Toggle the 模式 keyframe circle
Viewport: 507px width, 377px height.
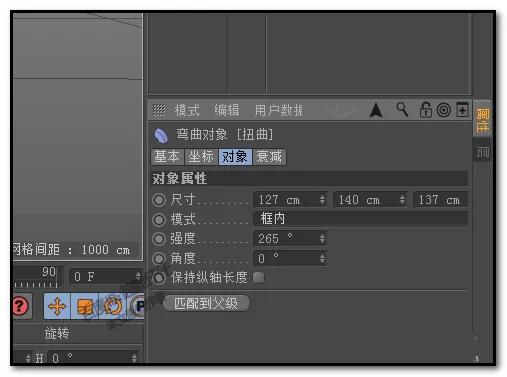pyautogui.click(x=159, y=219)
